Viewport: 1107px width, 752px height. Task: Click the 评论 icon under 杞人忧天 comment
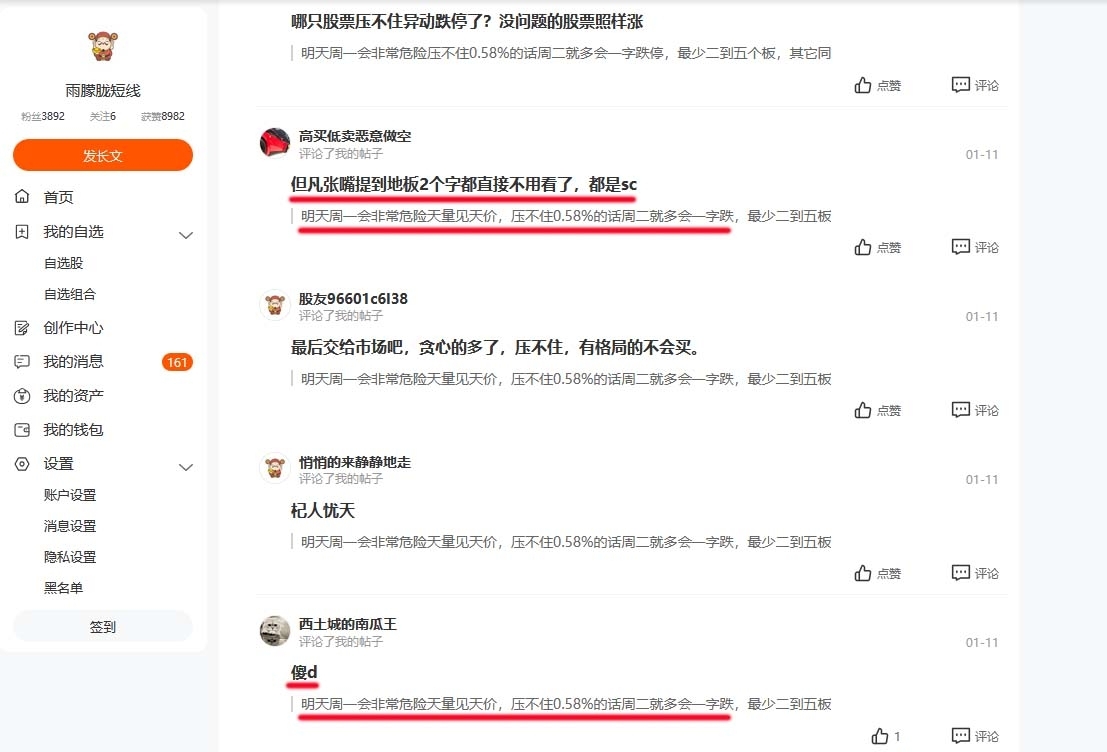pos(960,573)
